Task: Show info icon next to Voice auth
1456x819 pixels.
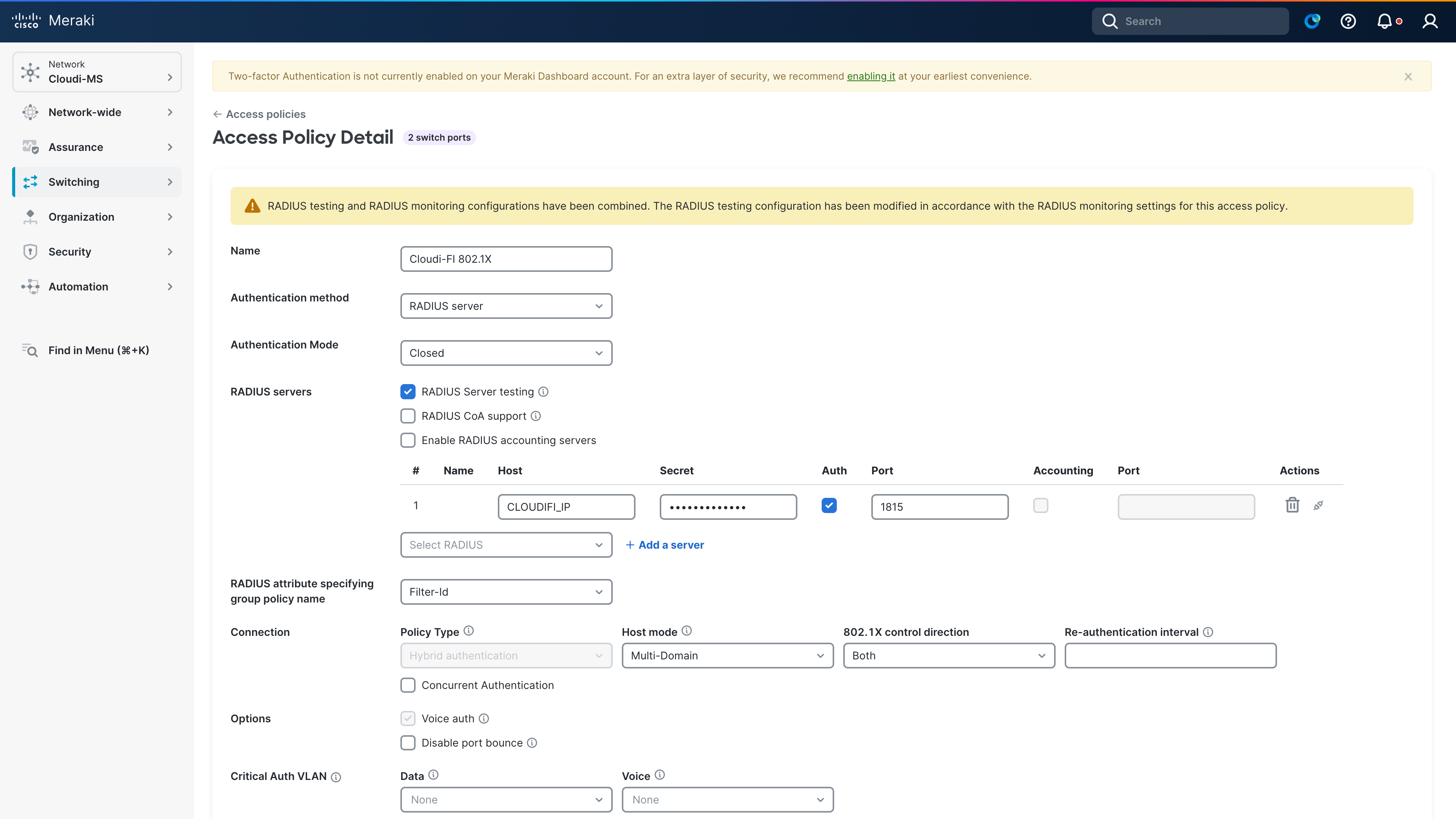Action: [484, 719]
